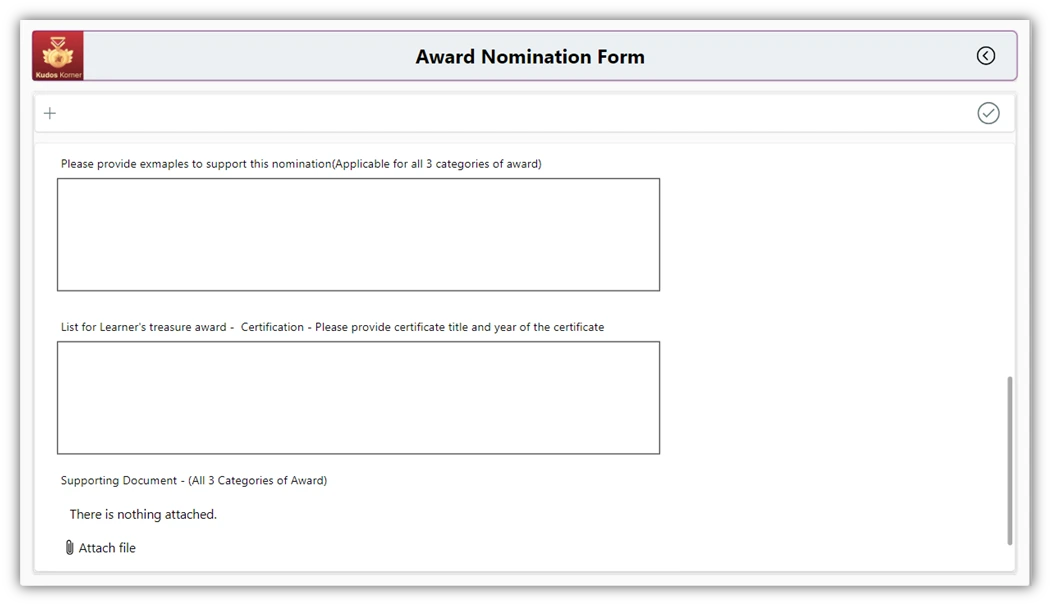Click blank space right of Attach file
Image resolution: width=1052 pixels, height=606 pixels.
tap(500, 548)
